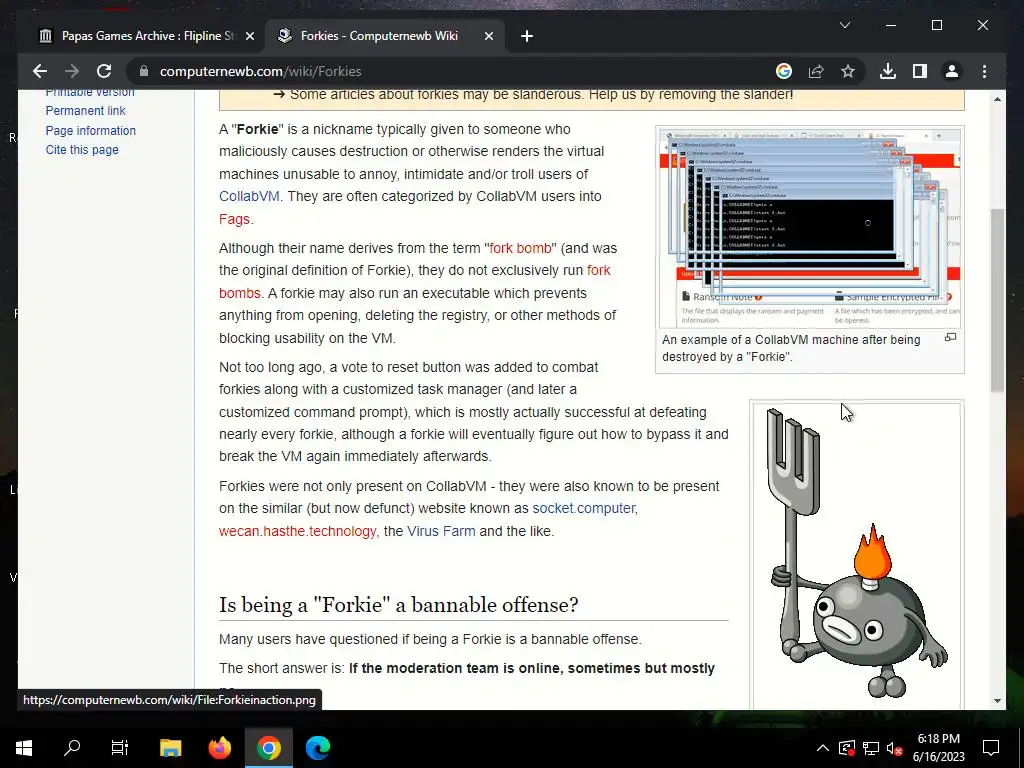Click the address bar URL
Viewport: 1024px width, 768px height.
point(261,71)
